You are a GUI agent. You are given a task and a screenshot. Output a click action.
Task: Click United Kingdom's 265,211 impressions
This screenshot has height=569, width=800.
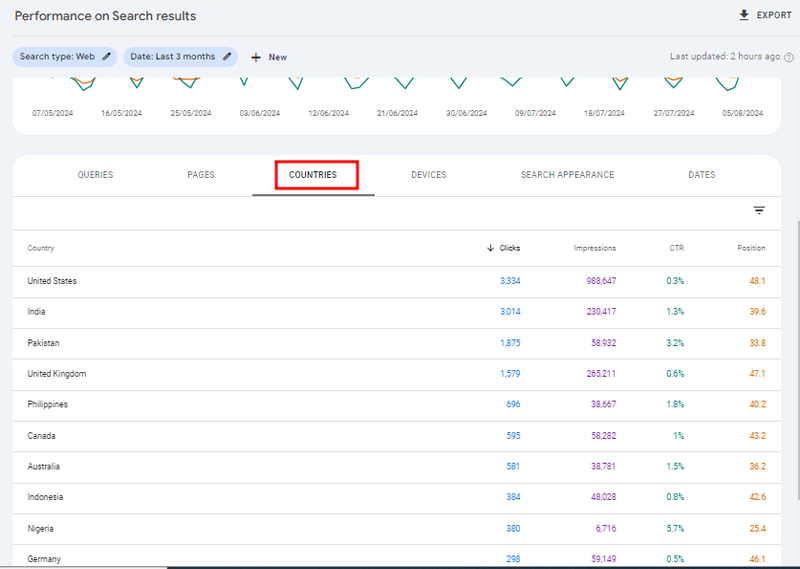point(601,374)
